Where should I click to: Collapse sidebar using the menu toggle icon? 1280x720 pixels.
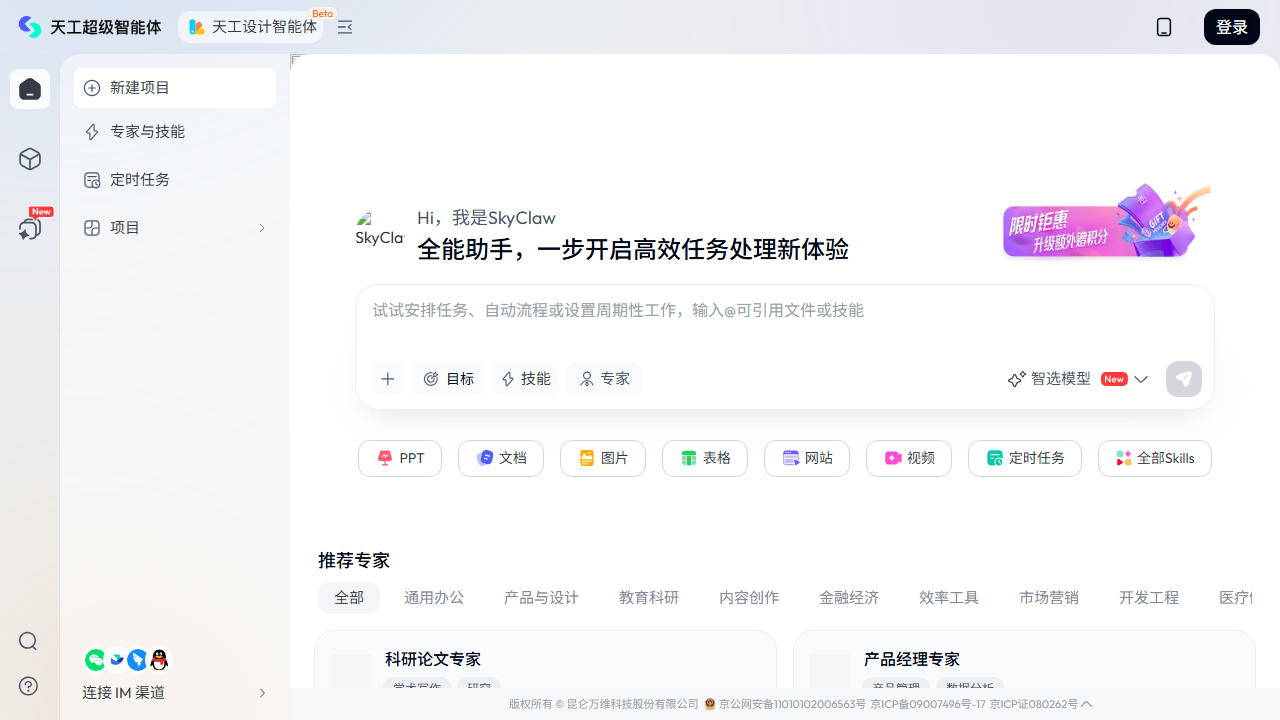coord(345,27)
